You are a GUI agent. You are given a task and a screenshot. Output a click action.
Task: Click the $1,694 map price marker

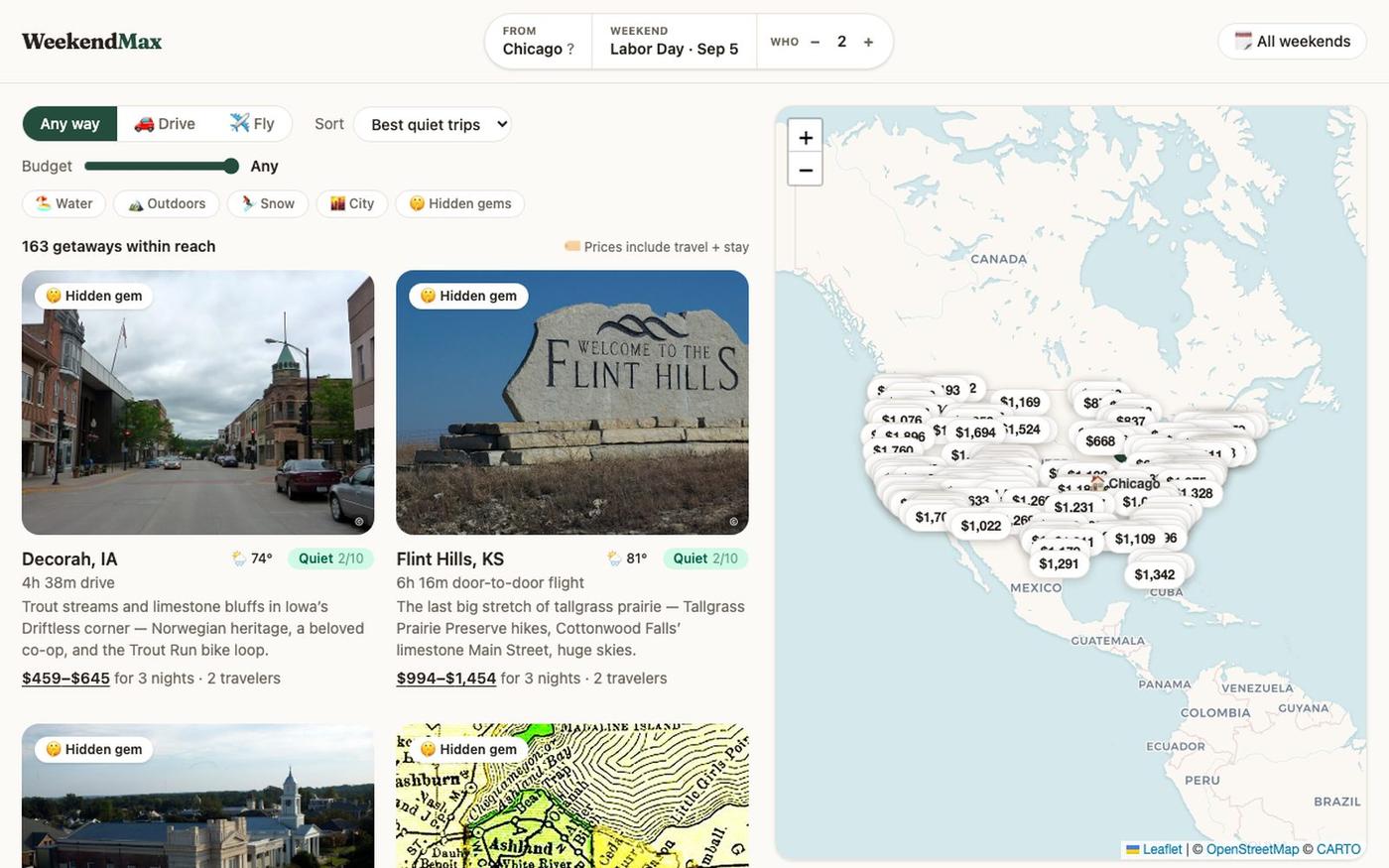[975, 433]
